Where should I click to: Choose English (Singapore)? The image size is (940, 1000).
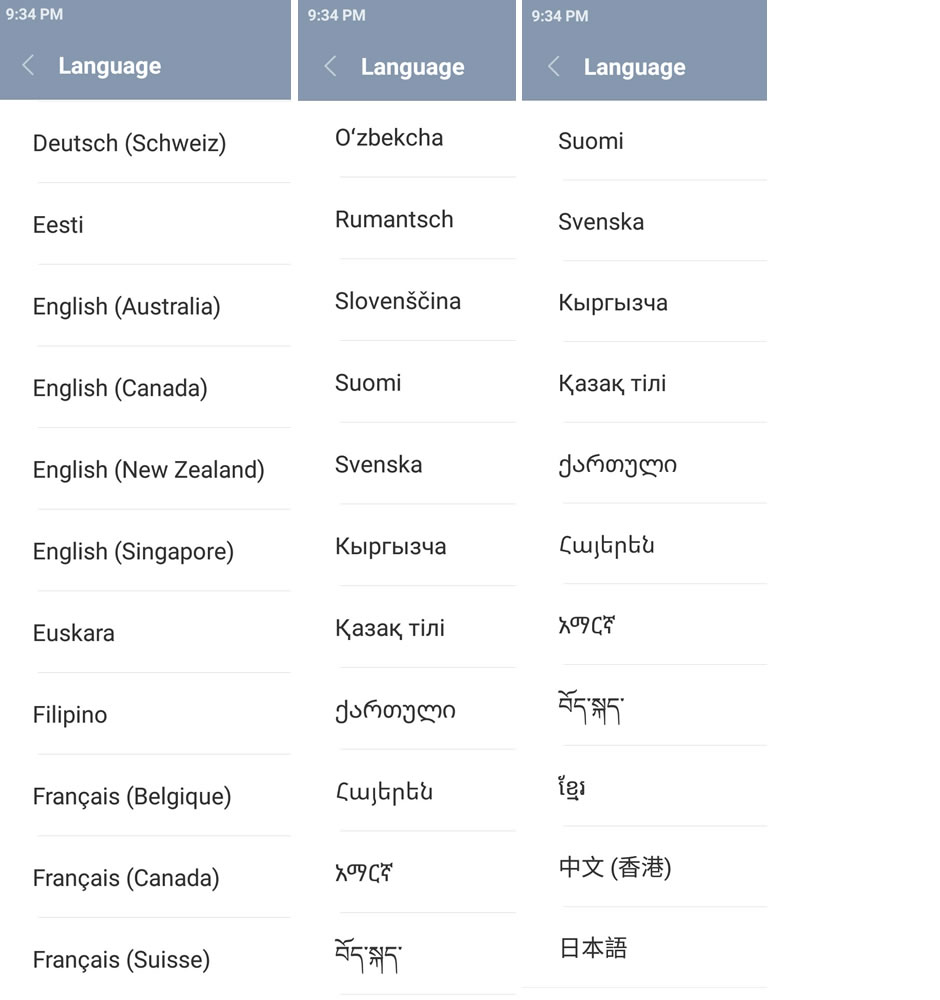click(133, 552)
